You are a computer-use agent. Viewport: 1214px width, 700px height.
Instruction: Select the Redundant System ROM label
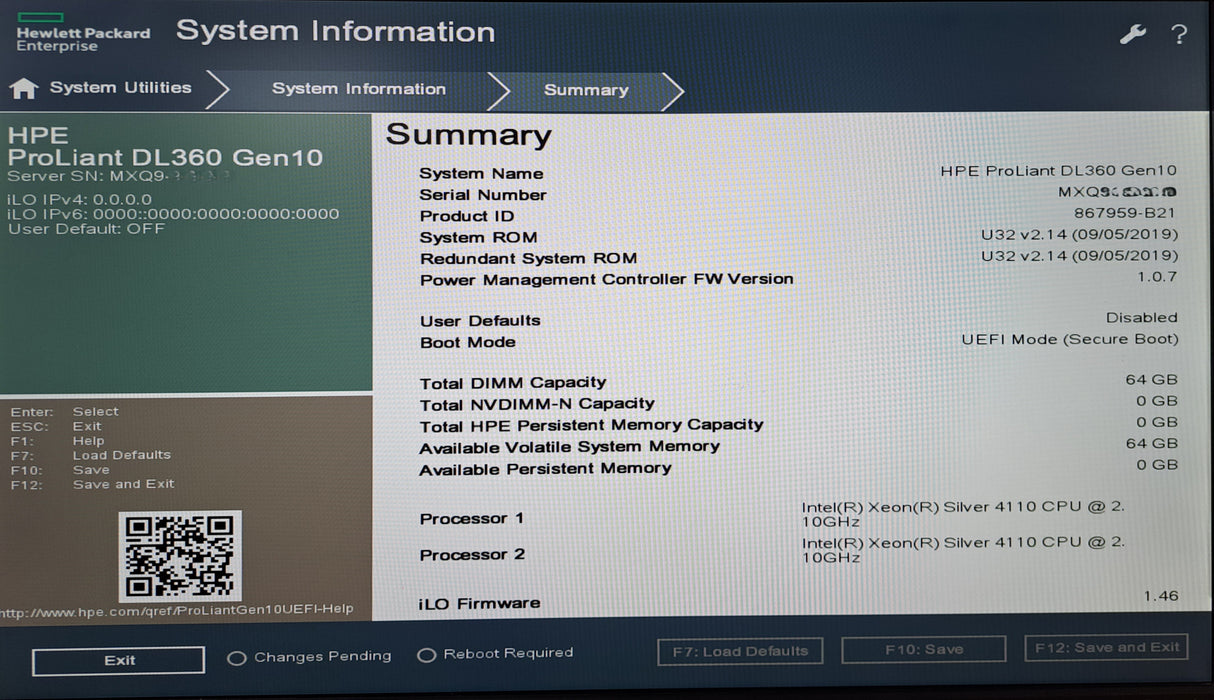coord(528,259)
